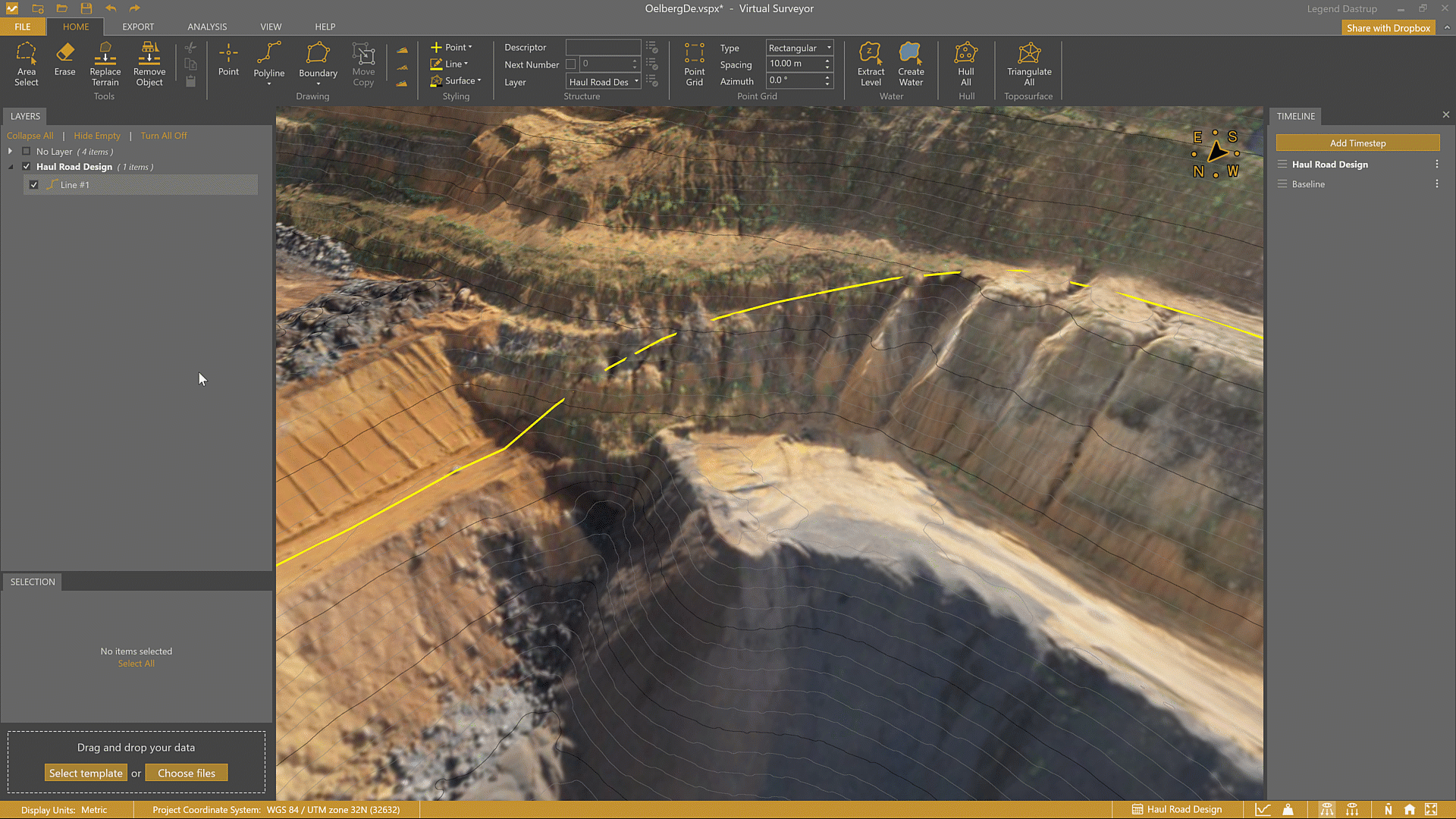Switch to the ANALYSIS ribbon tab
This screenshot has height=819, width=1456.
(207, 27)
